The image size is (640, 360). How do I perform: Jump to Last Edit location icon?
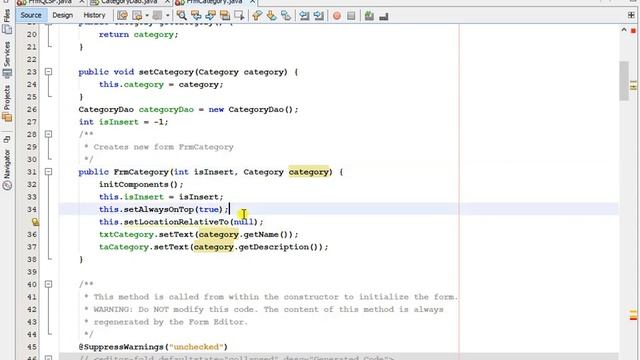click(122, 16)
